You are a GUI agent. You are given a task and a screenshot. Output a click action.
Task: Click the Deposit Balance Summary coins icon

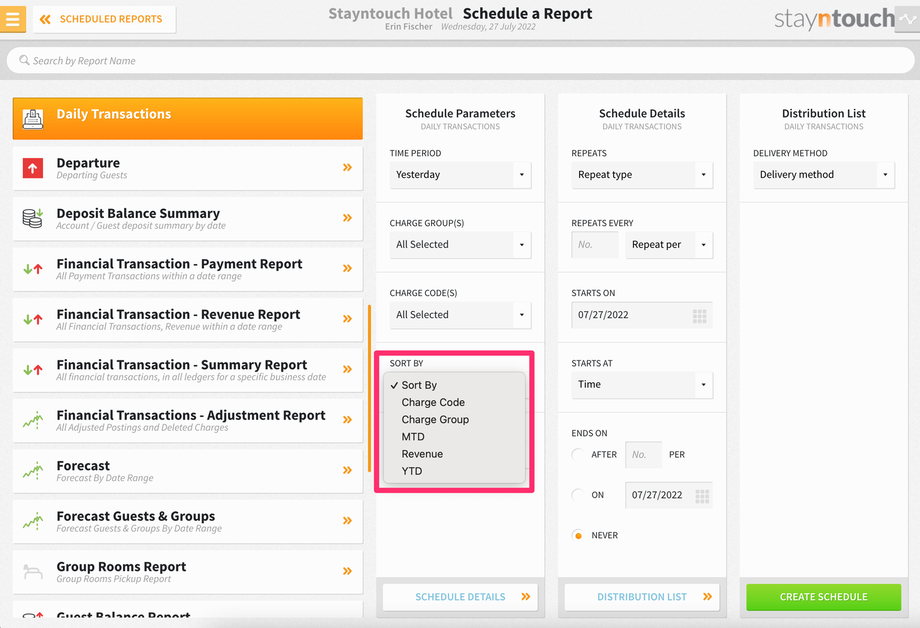click(x=33, y=218)
